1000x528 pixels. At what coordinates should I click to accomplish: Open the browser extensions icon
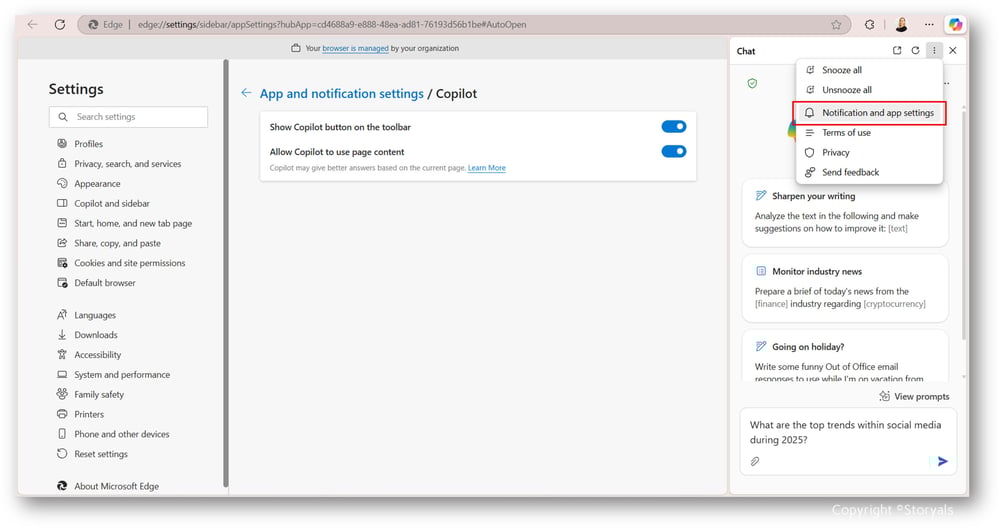pos(869,25)
